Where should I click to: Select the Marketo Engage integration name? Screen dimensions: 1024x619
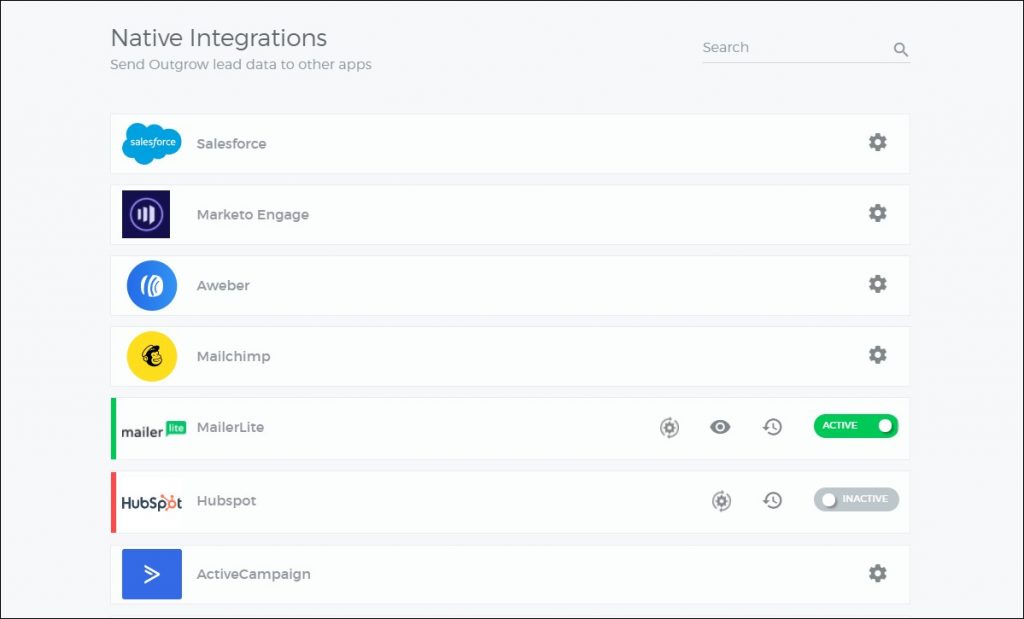tap(252, 215)
